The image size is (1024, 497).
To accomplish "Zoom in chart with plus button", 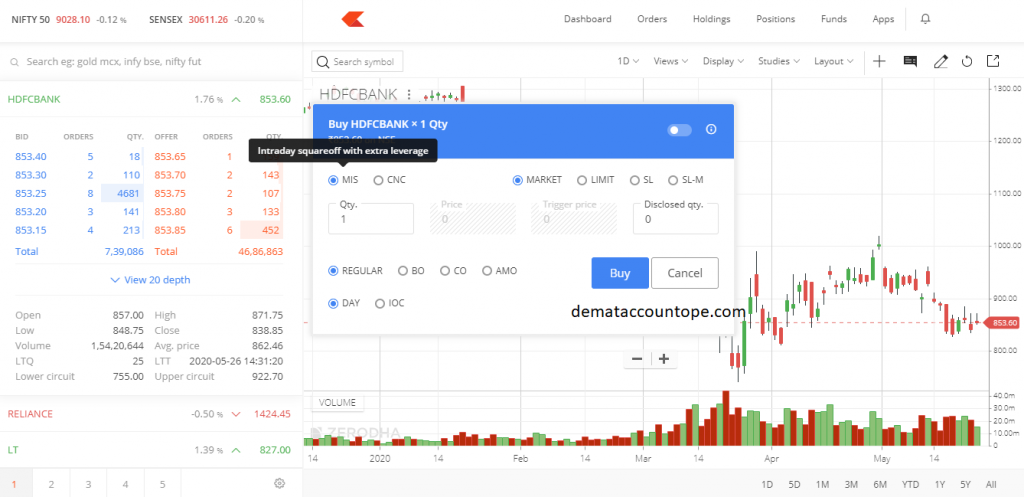I will tap(664, 359).
